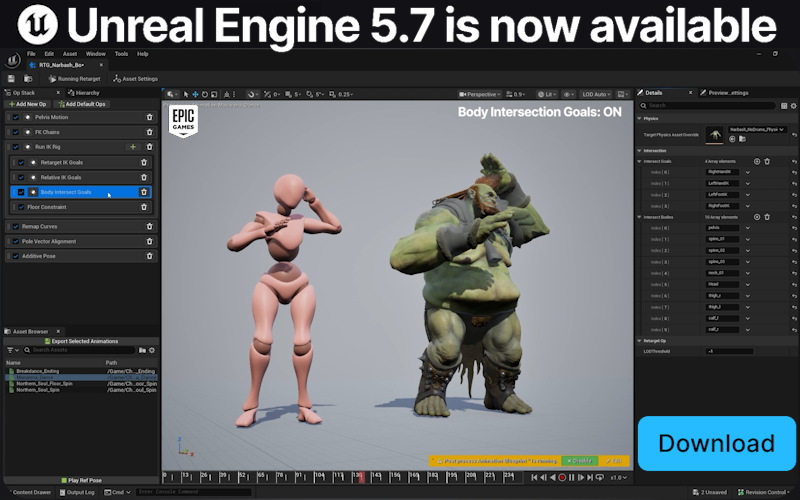Remove the Body Intersect Goals op
This screenshot has height=500, width=800.
click(144, 192)
